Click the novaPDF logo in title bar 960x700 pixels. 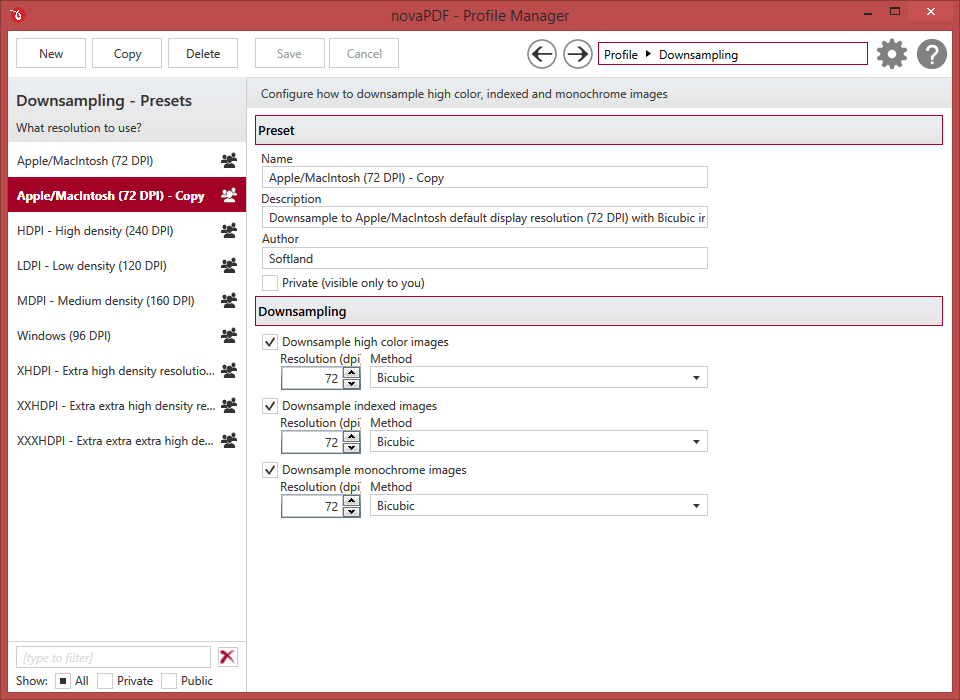(17, 15)
